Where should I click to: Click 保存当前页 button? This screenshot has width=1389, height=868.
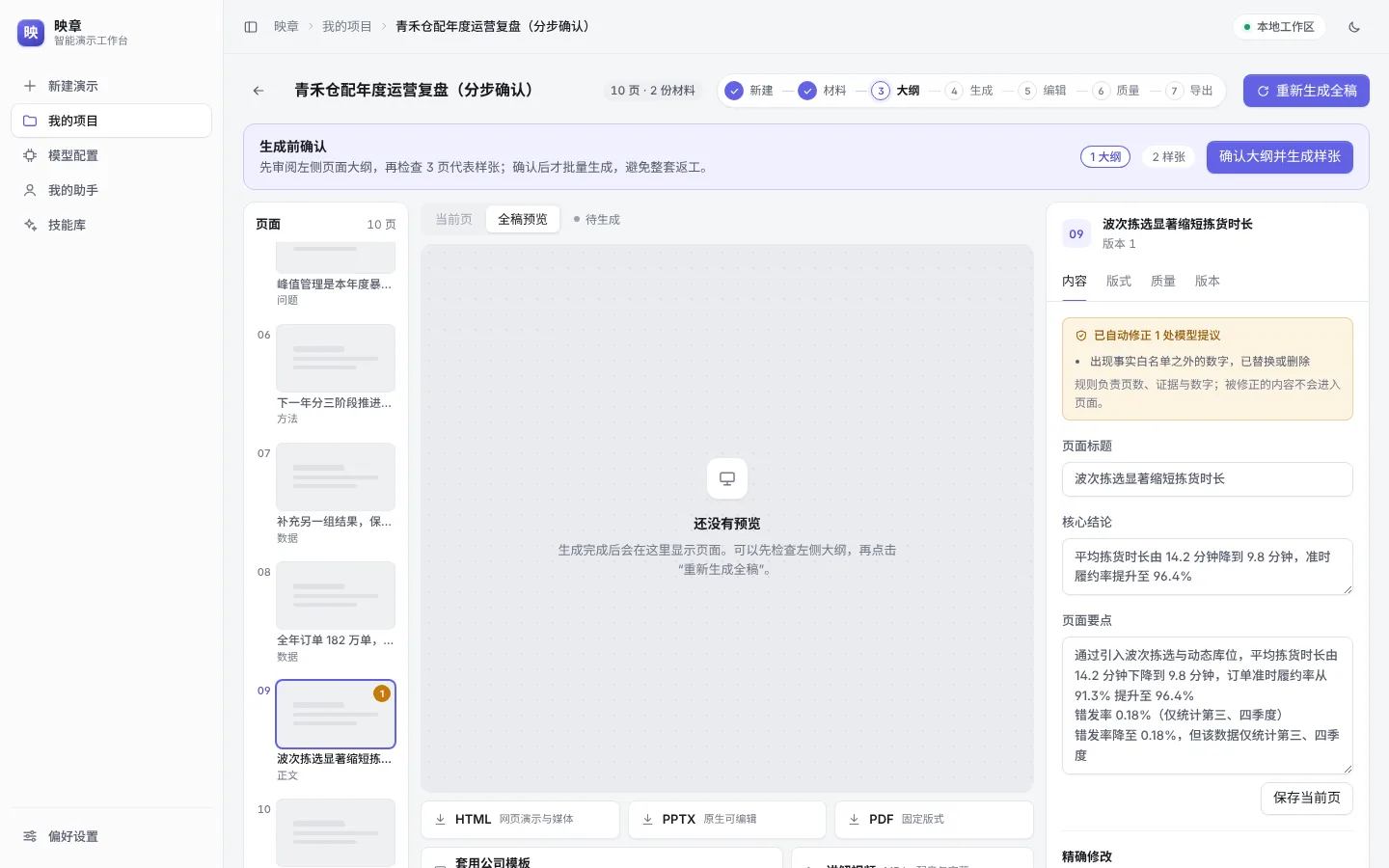[1307, 799]
